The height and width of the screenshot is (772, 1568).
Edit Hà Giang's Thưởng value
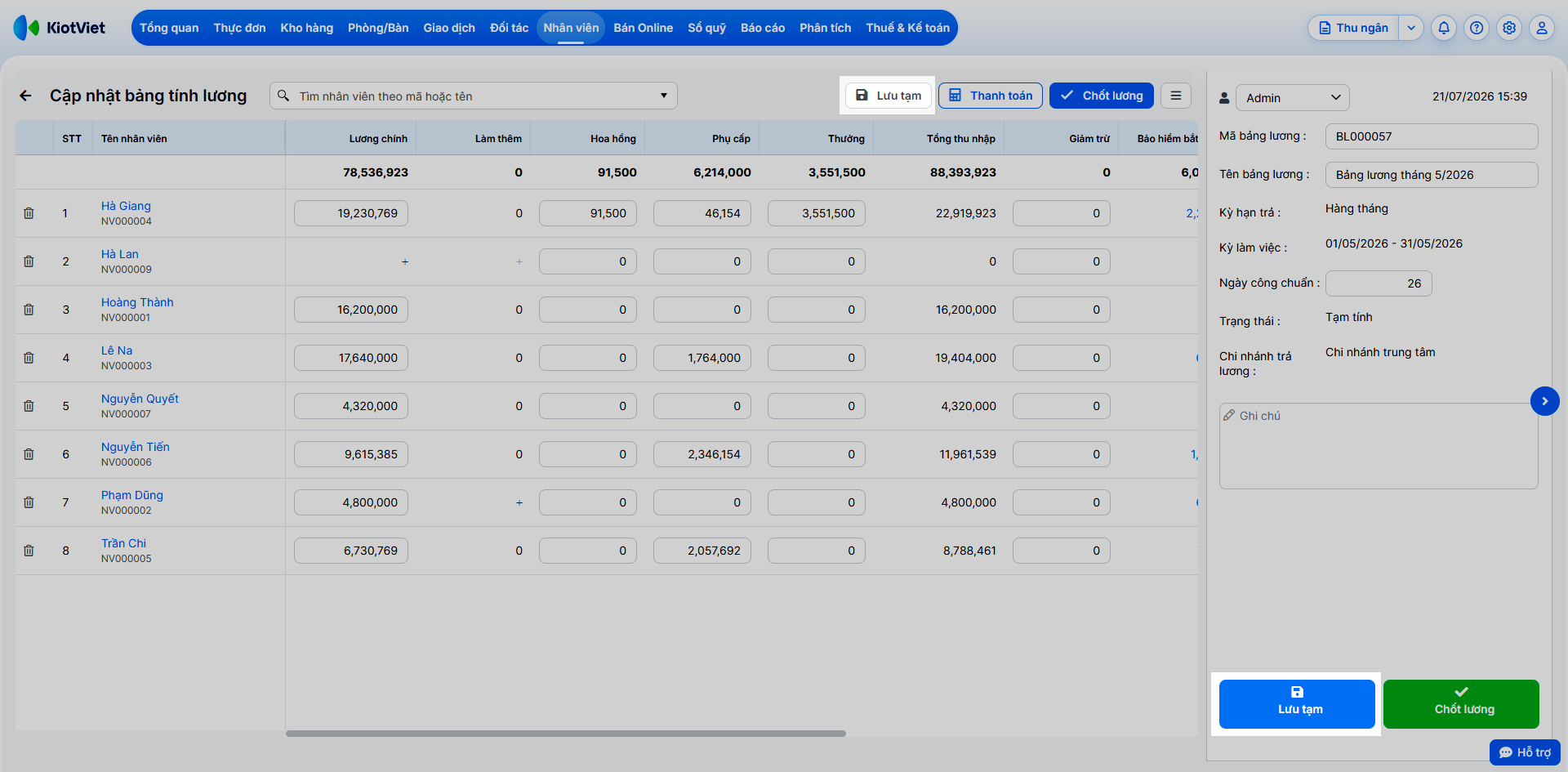(817, 213)
